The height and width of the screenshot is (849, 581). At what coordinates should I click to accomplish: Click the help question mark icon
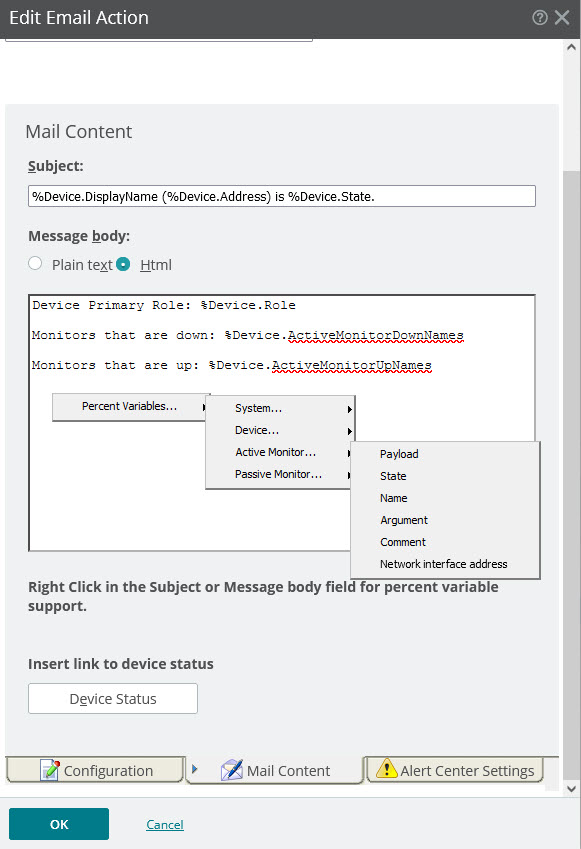(539, 17)
